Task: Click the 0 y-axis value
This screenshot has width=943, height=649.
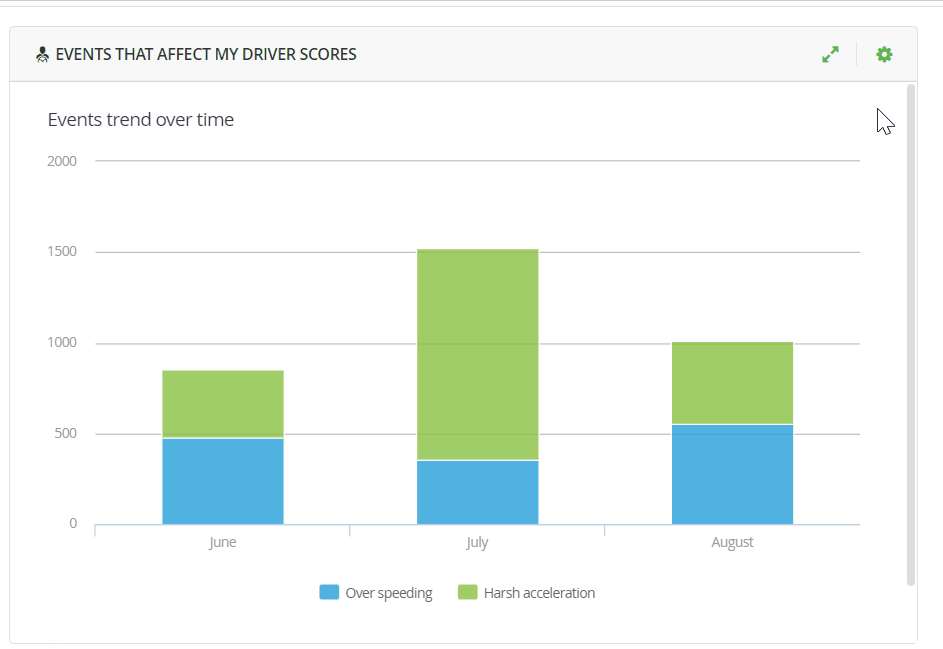Action: pos(73,523)
